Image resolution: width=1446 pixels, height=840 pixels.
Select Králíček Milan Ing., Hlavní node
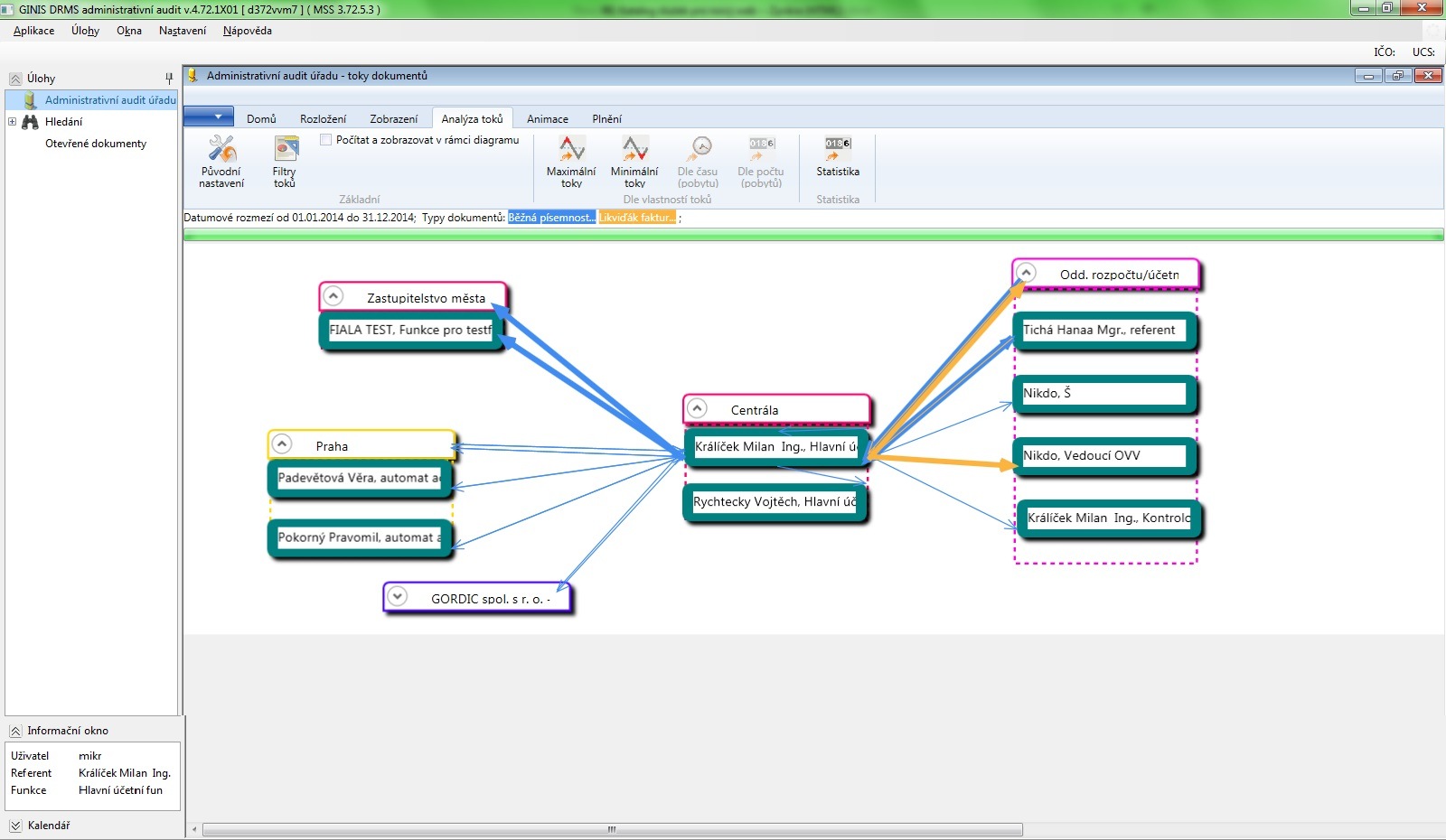click(x=776, y=447)
